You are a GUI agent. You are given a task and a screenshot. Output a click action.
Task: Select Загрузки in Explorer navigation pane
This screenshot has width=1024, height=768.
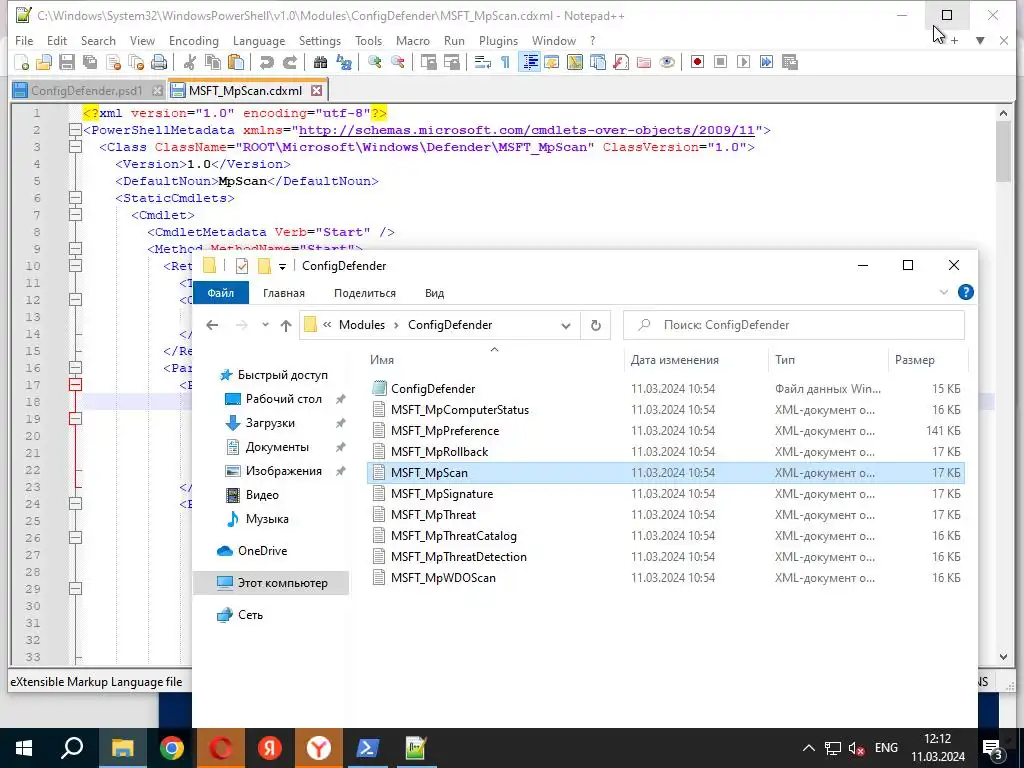[271, 423]
